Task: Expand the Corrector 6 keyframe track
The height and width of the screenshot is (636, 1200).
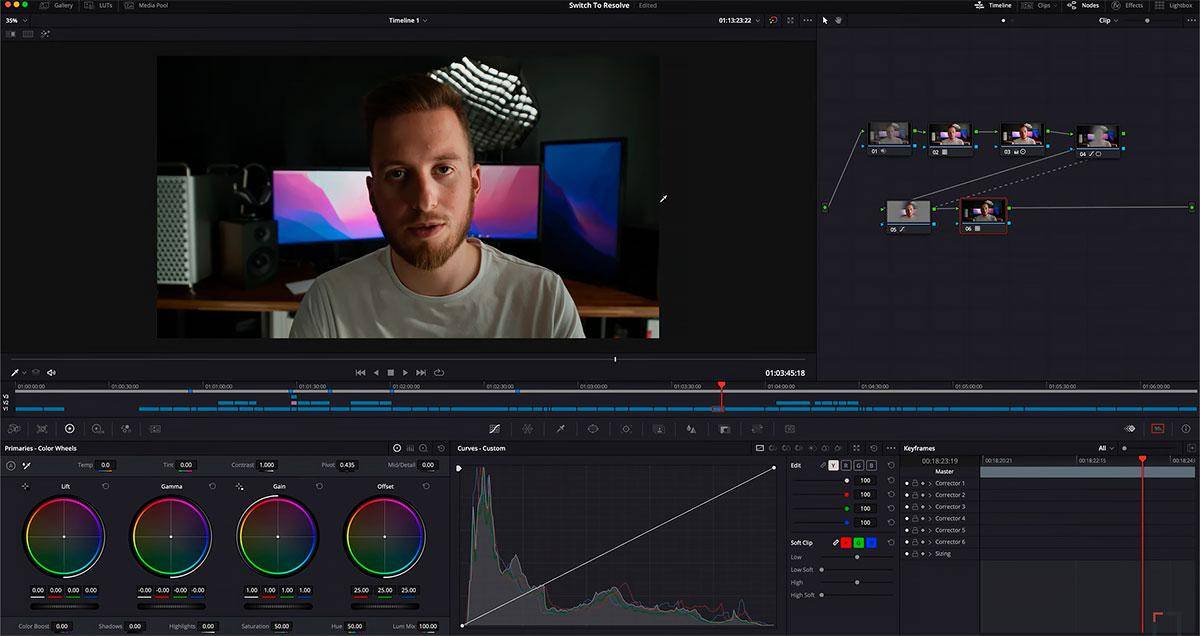Action: pos(930,542)
